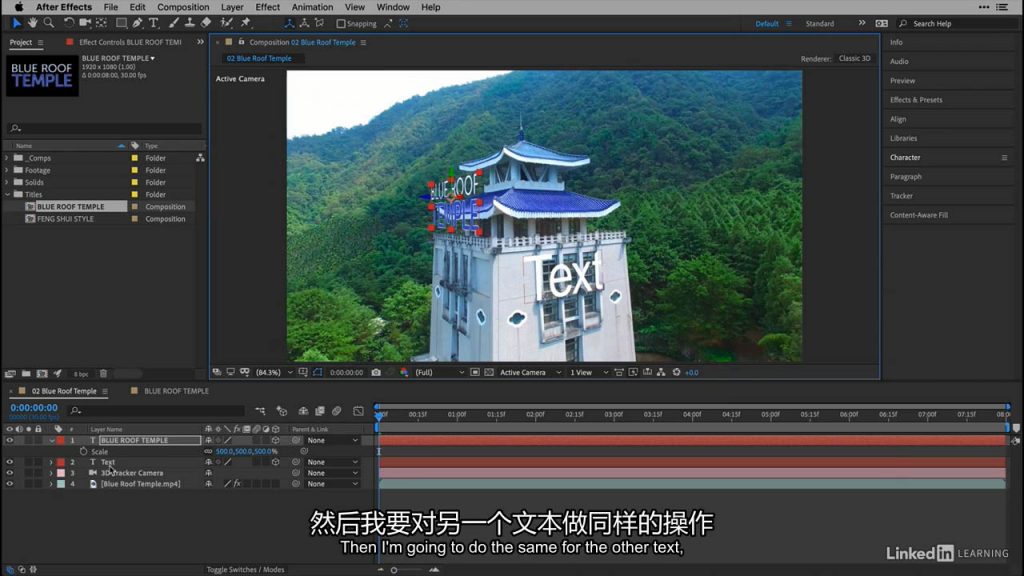The width and height of the screenshot is (1024, 576).
Task: Switch to BLUE ROOF TEMPLE timeline tab
Action: [176, 391]
